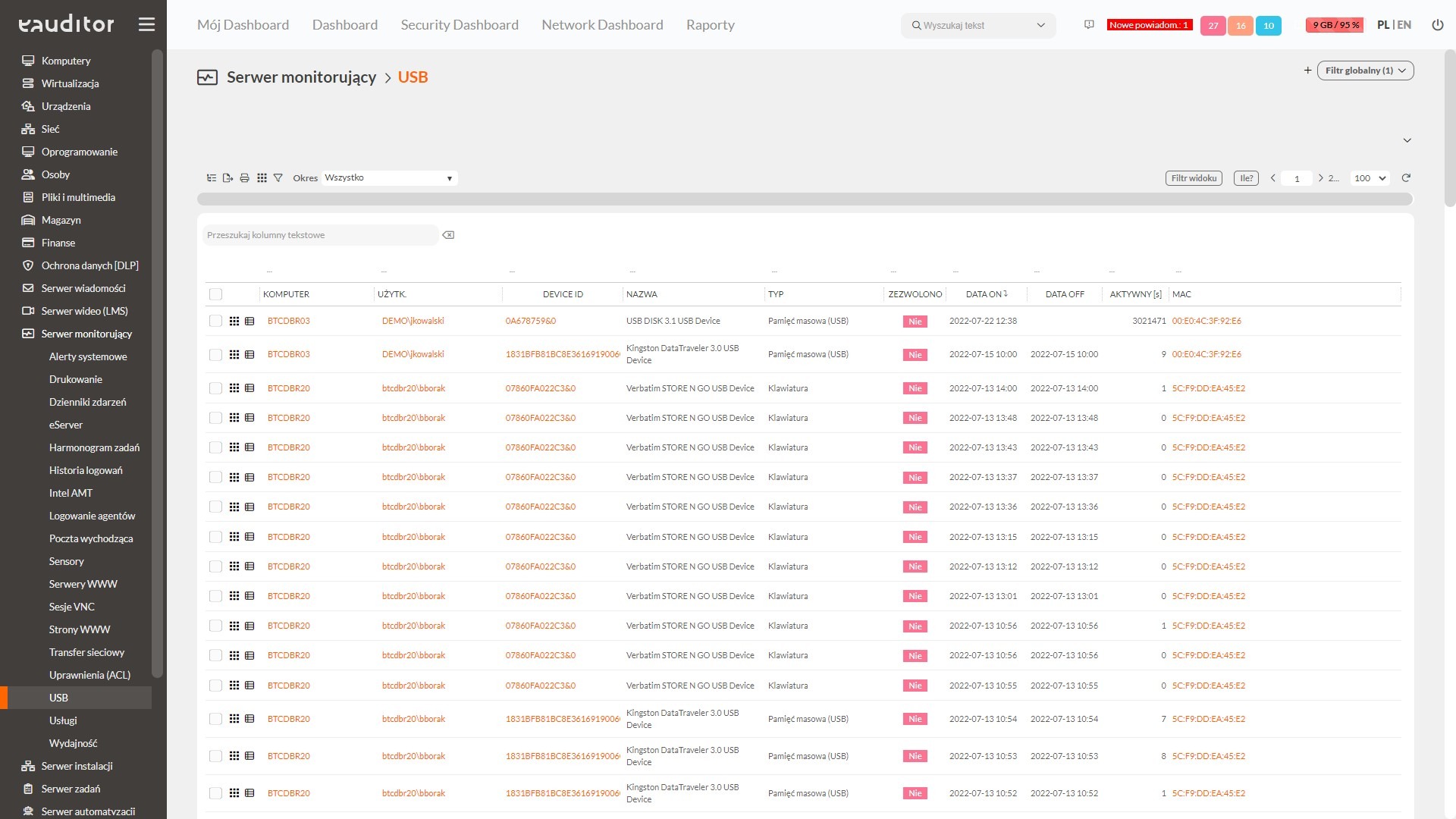Click the export file icon in the toolbar
The width and height of the screenshot is (1456, 819).
click(x=227, y=178)
